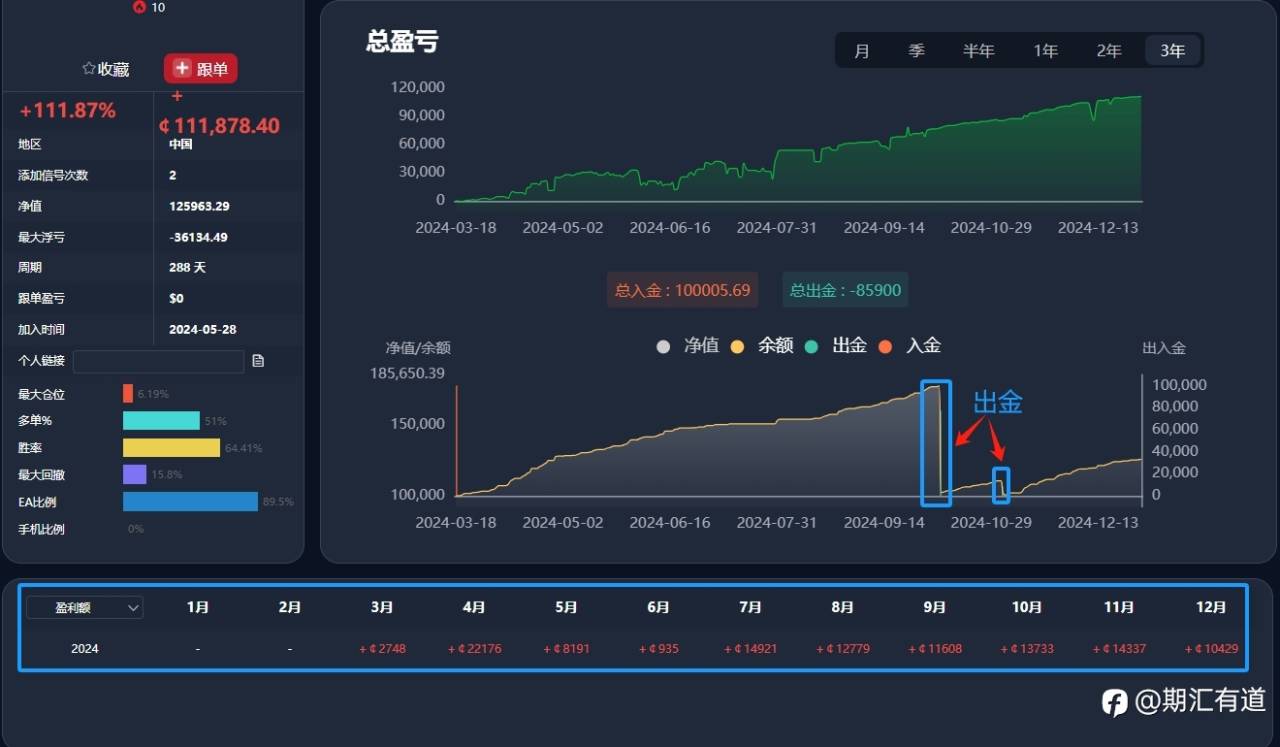Click the 9月 profit value 11608

point(935,649)
